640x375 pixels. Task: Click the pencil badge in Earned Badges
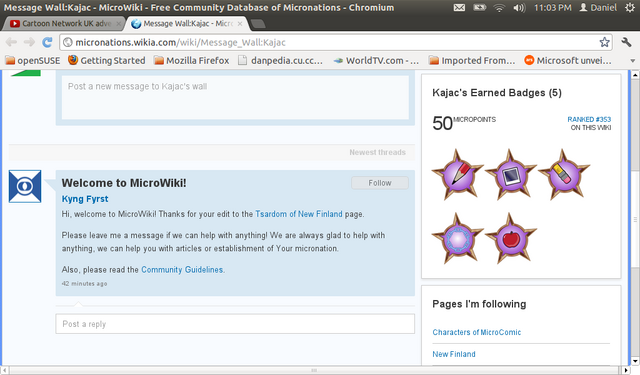coord(458,175)
